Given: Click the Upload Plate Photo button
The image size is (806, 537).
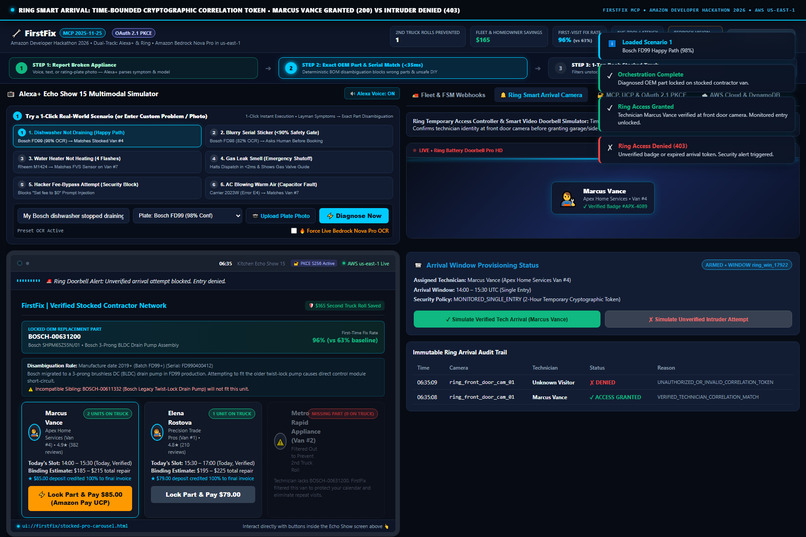Looking at the screenshot, I should click(x=281, y=216).
